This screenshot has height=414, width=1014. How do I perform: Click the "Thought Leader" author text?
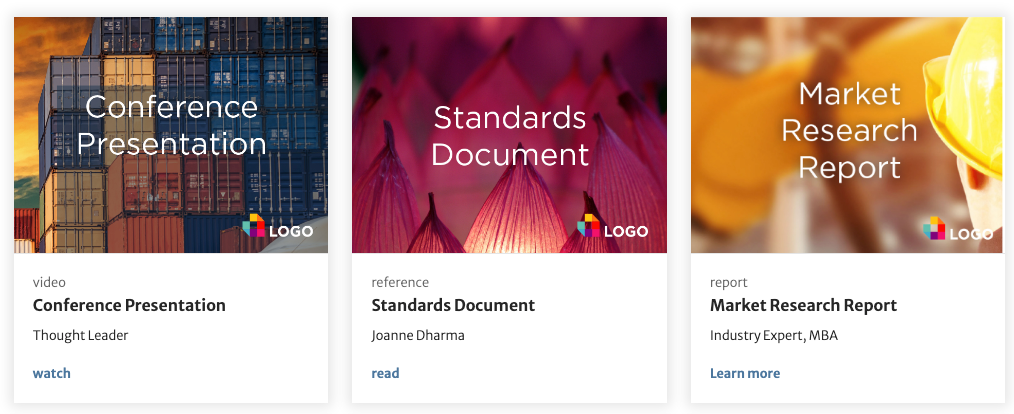click(x=80, y=335)
